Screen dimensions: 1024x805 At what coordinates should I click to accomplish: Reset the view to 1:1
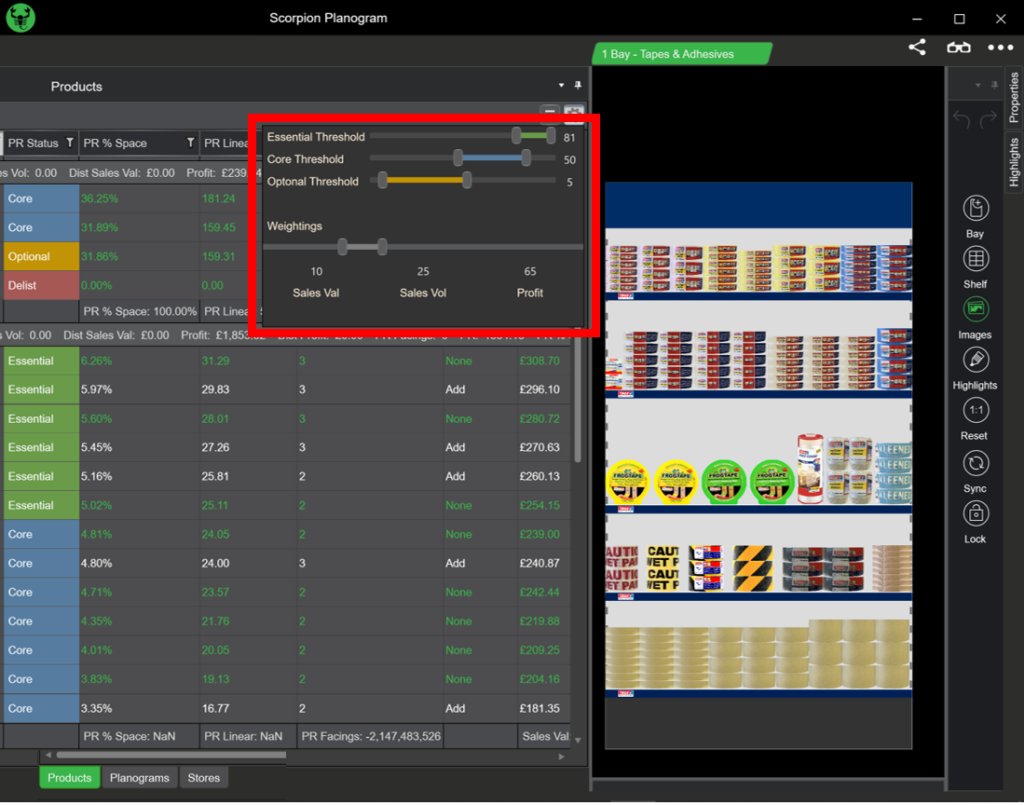975,411
